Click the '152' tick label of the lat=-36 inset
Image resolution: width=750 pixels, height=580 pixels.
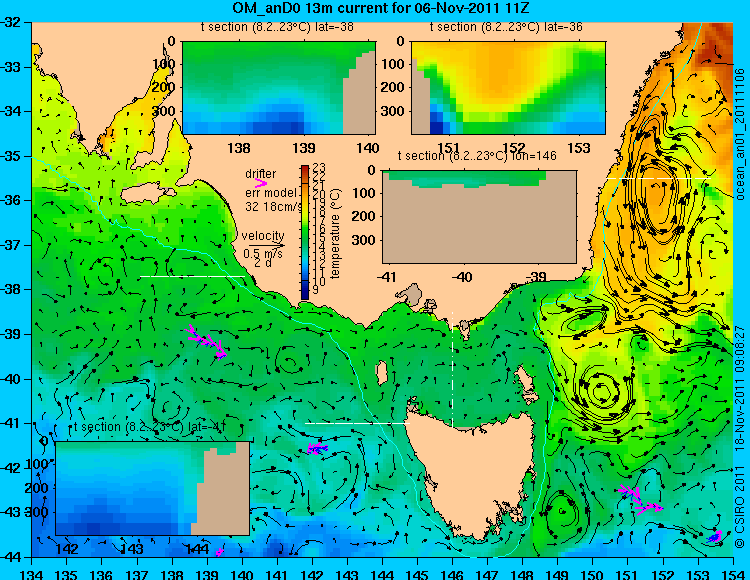tap(514, 148)
